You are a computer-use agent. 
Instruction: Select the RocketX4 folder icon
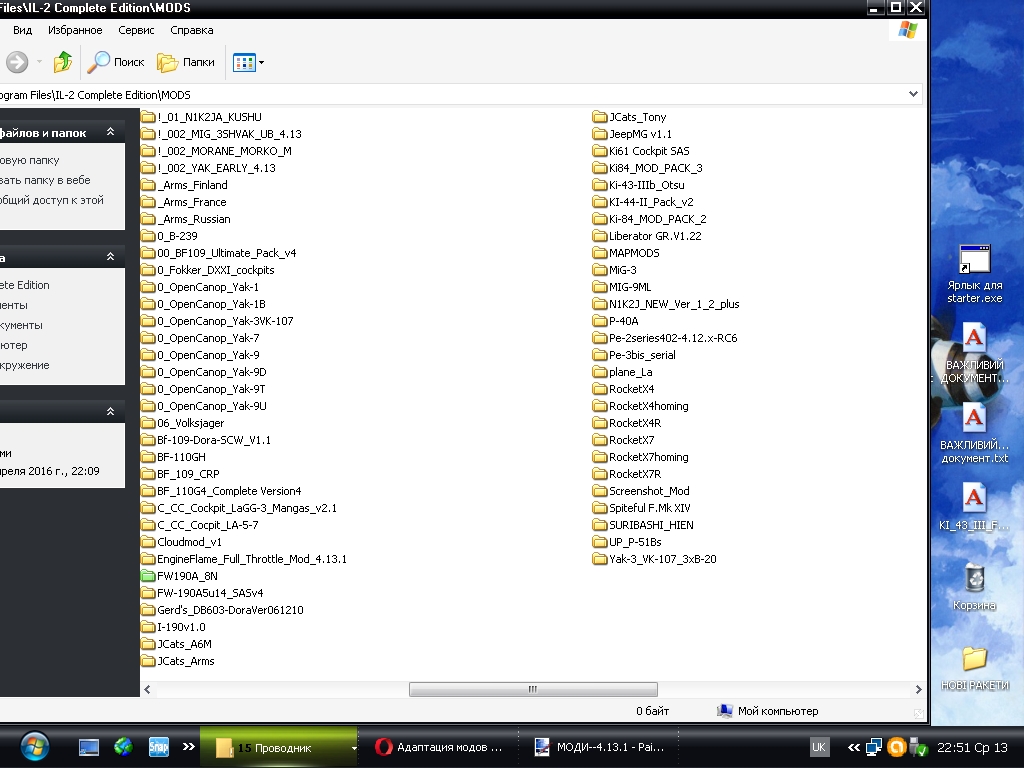click(600, 389)
